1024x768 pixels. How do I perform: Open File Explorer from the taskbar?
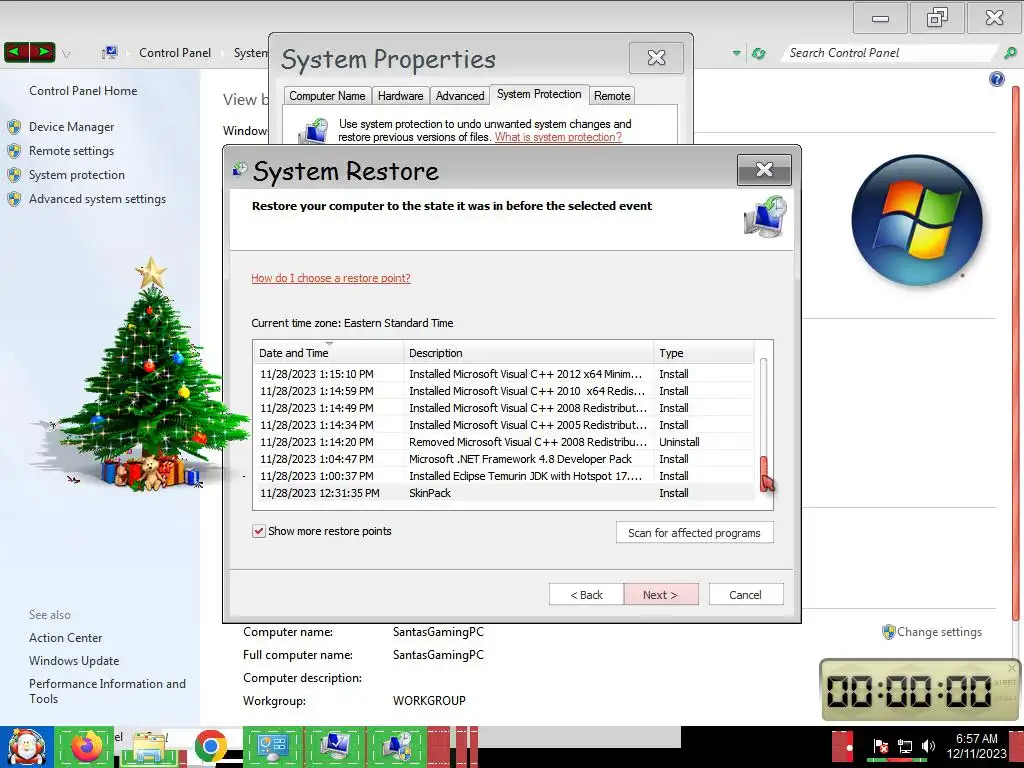coord(149,748)
